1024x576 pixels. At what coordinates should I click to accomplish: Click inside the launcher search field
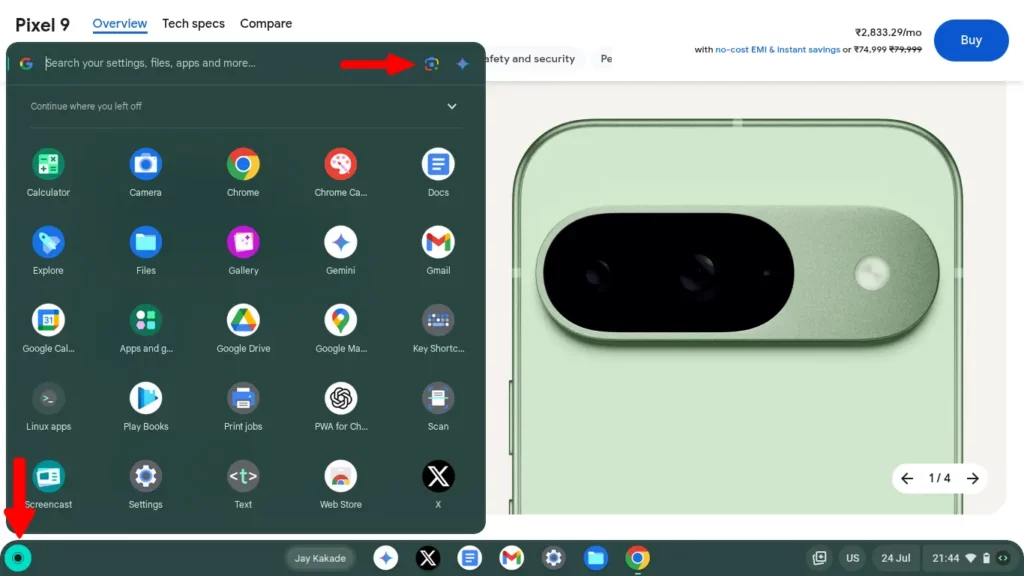click(200, 63)
